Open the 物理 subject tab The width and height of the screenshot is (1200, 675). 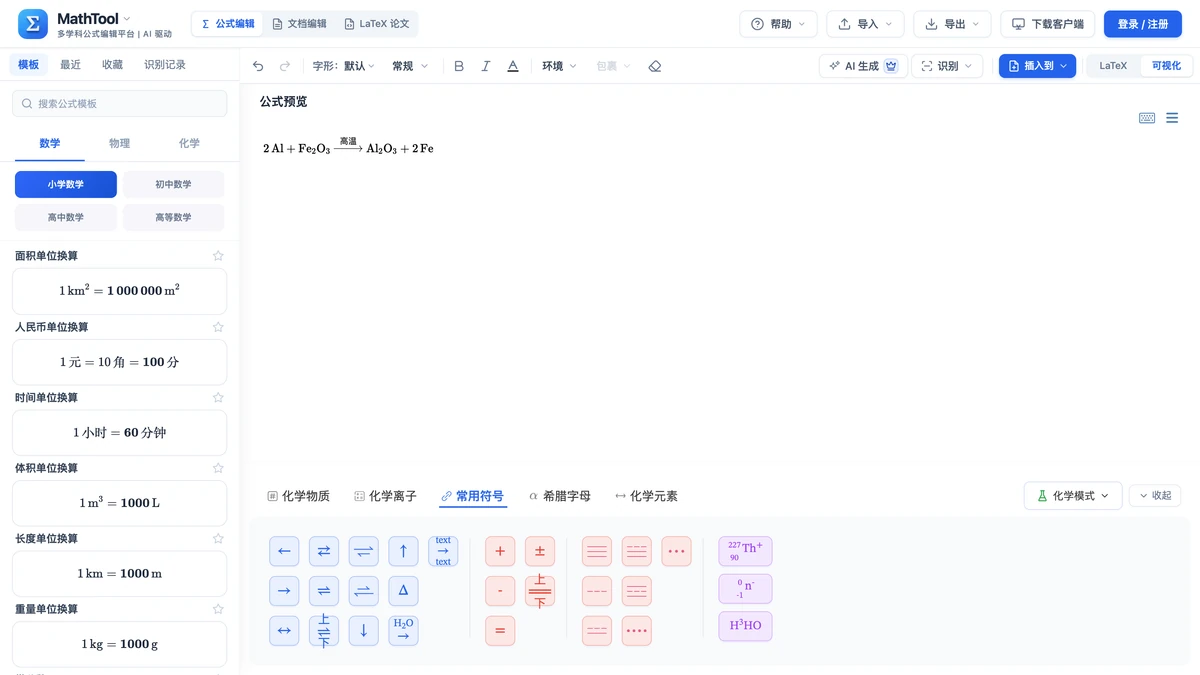click(x=120, y=144)
